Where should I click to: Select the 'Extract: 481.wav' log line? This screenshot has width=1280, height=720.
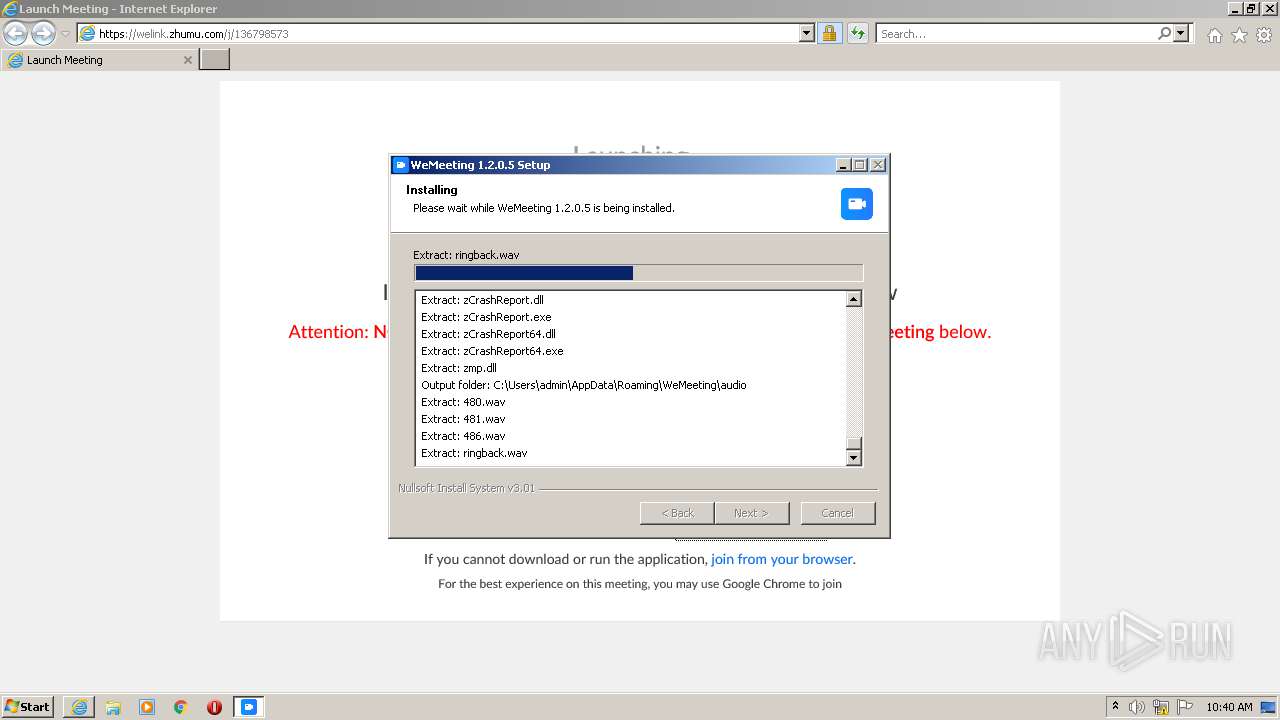463,419
